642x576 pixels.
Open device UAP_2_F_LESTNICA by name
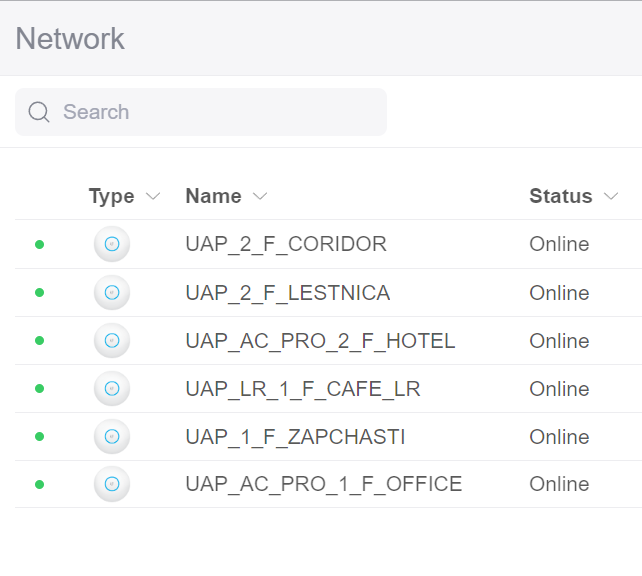[288, 293]
